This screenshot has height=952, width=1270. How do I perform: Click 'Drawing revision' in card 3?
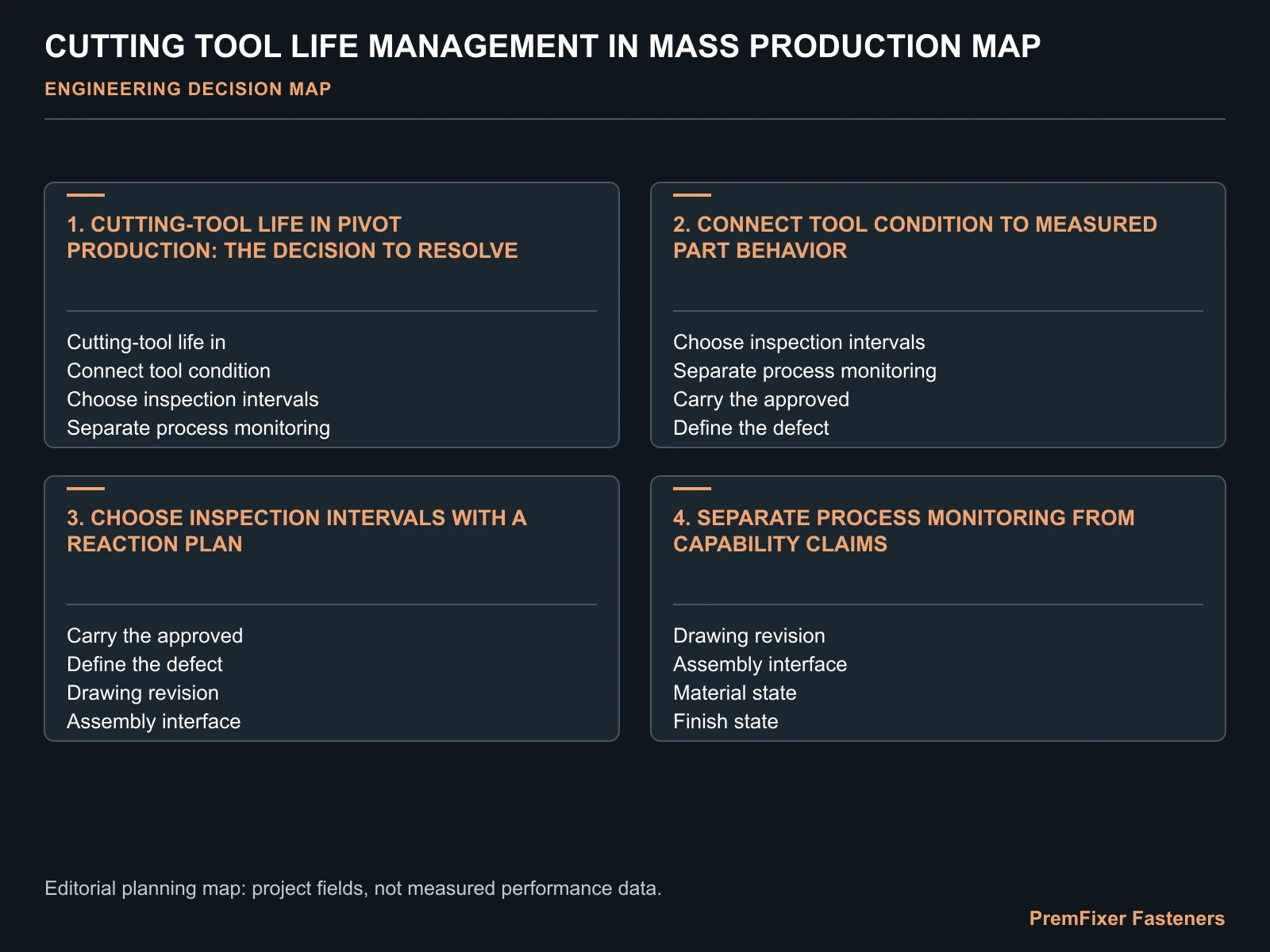point(143,693)
